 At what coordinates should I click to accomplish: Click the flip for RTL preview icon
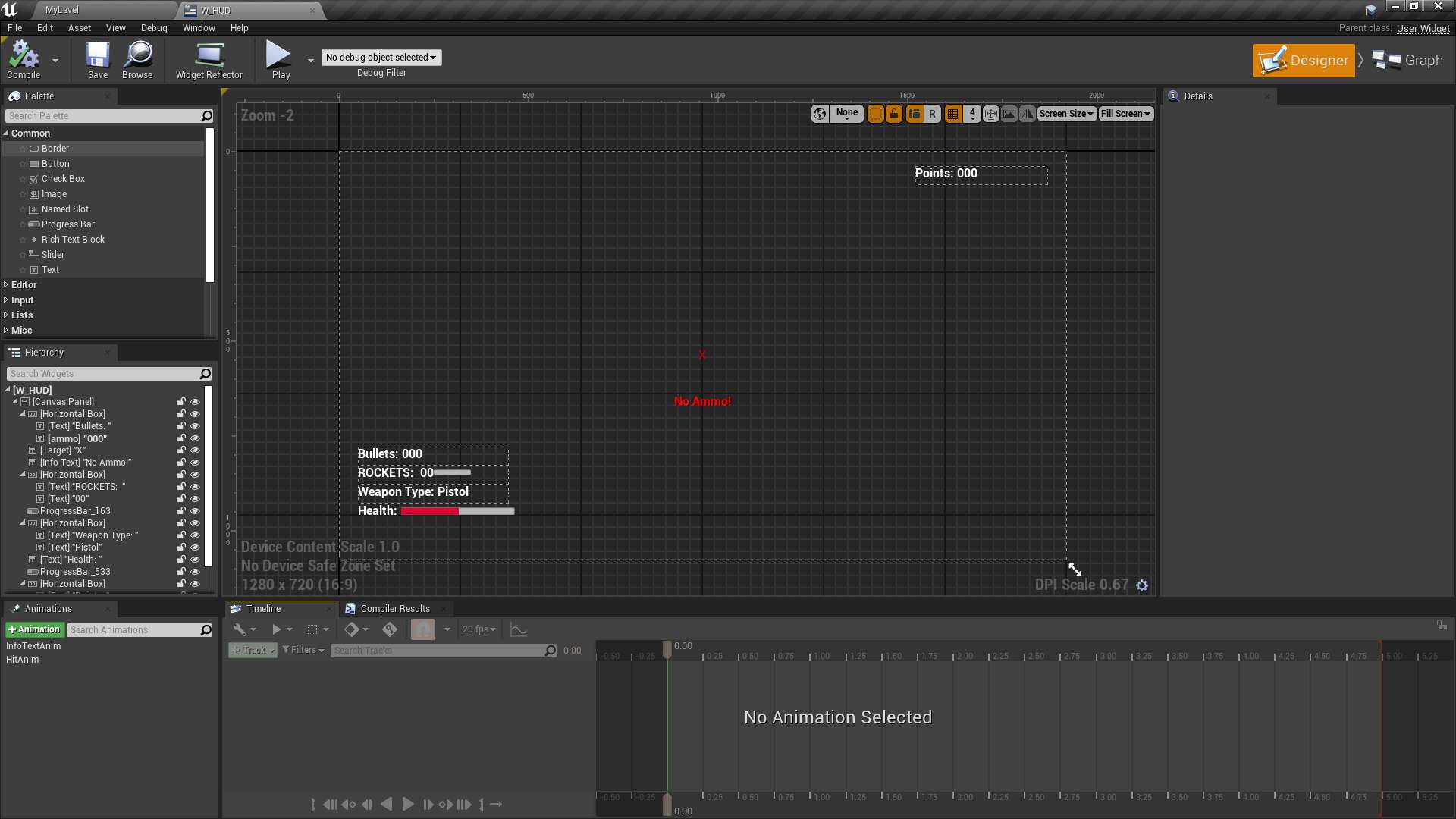[1028, 114]
